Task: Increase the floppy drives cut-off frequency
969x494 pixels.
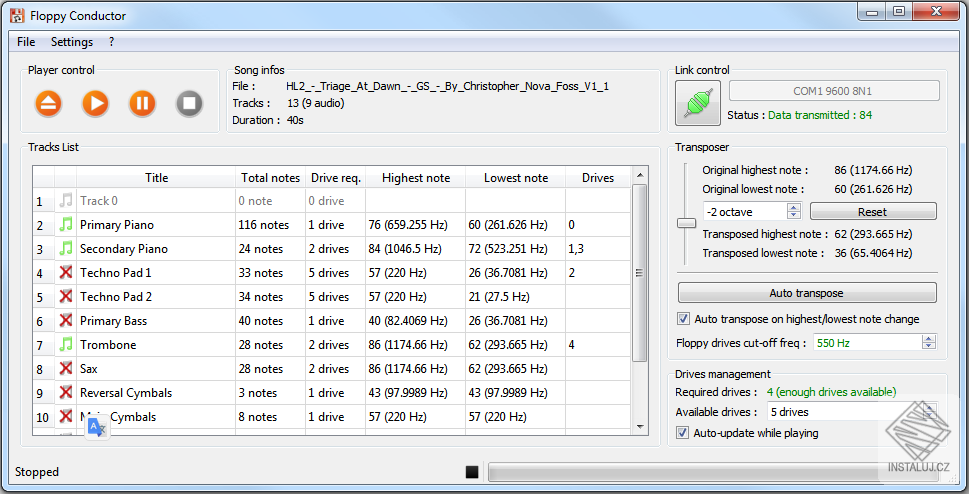Action: (x=929, y=338)
